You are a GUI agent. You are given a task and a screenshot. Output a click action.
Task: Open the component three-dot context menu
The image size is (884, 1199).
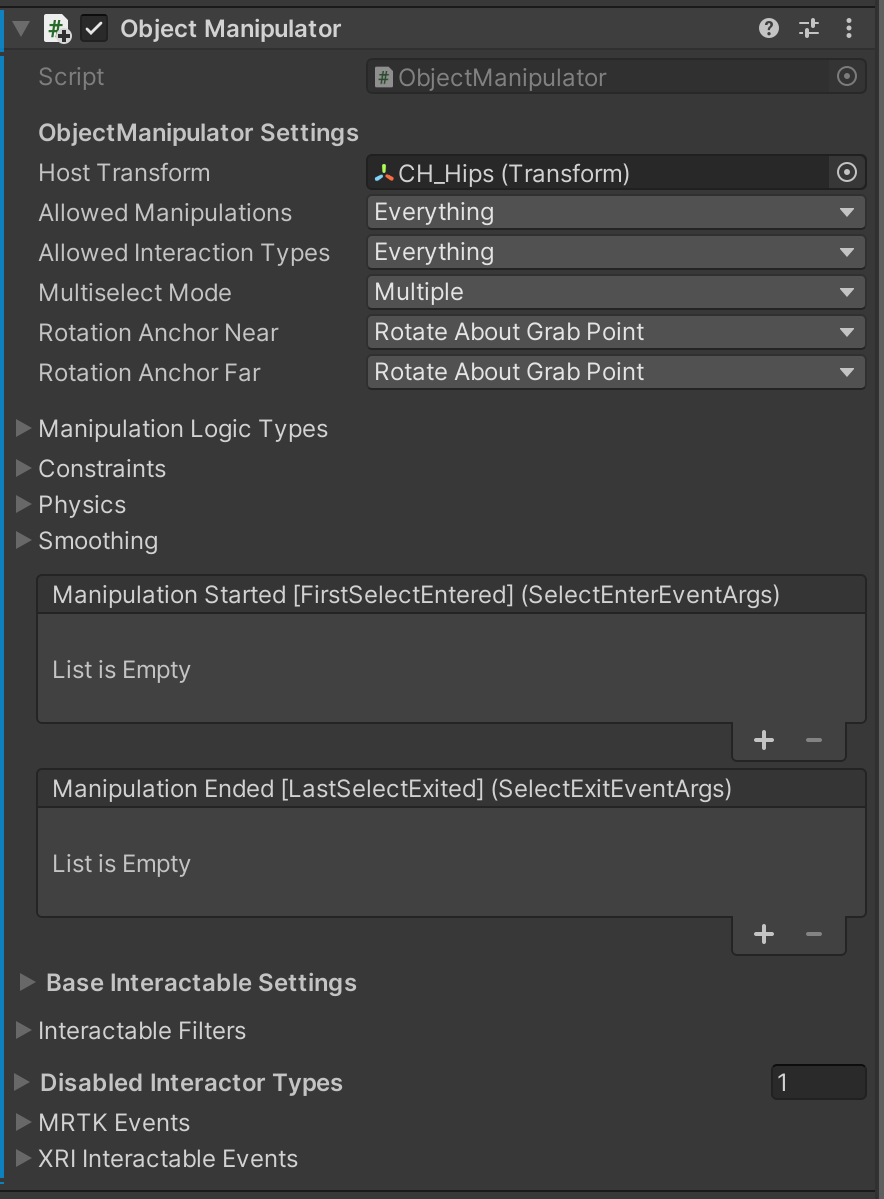(x=849, y=29)
